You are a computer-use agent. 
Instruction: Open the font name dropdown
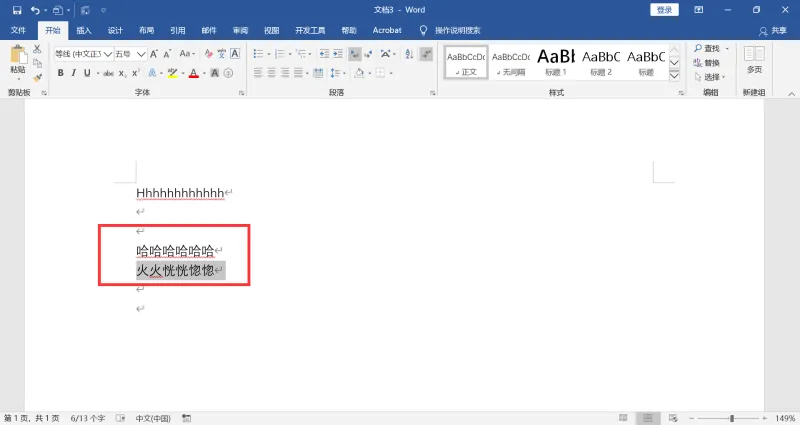click(x=108, y=54)
